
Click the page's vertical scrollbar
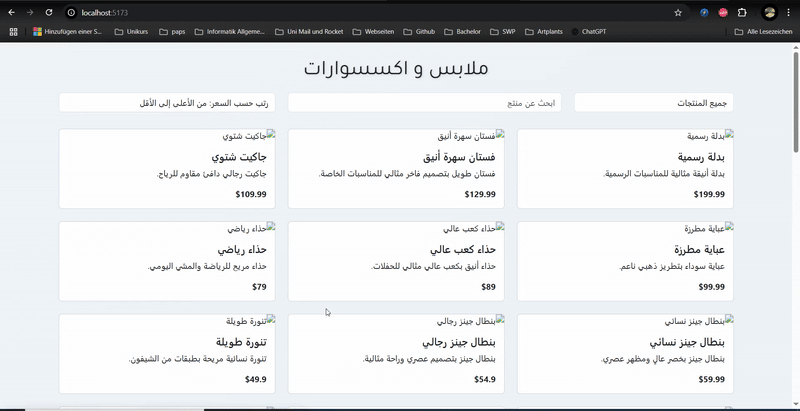795,100
